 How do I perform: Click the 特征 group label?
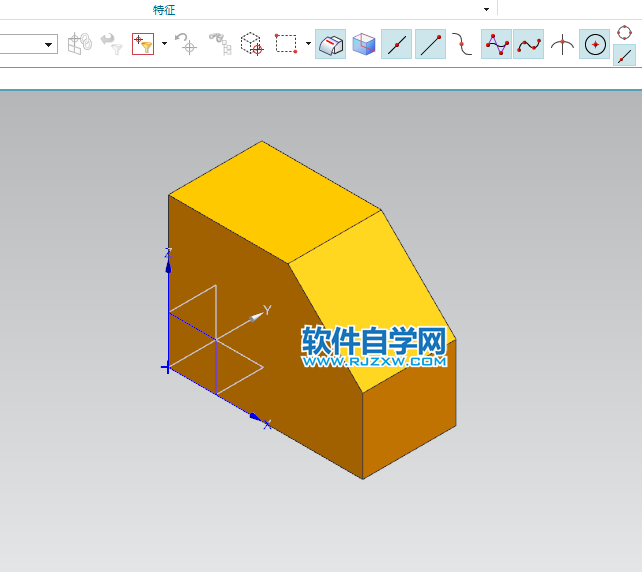coord(164,9)
